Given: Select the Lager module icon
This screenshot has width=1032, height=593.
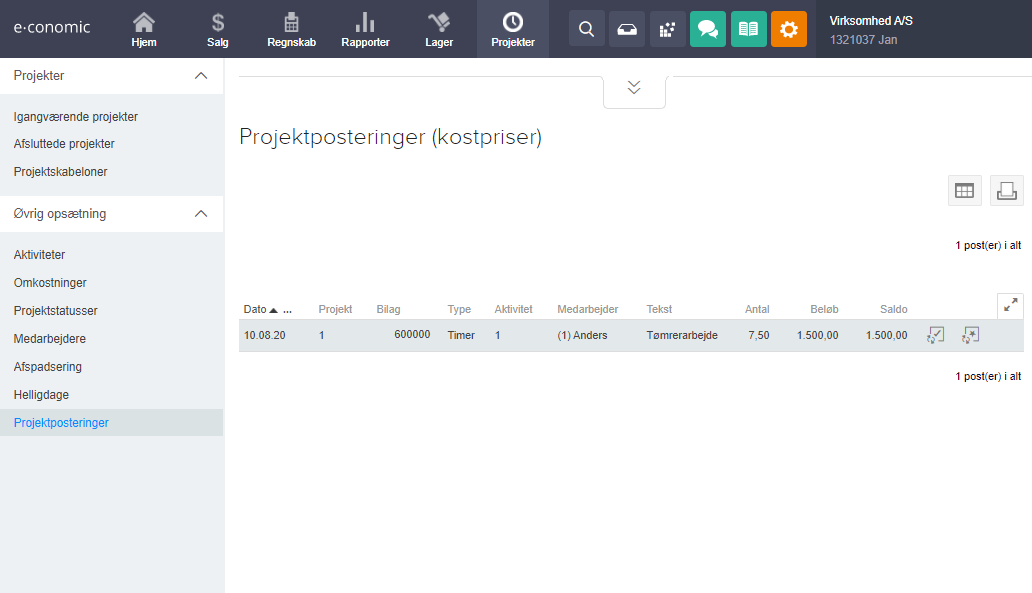Looking at the screenshot, I should (x=438, y=28).
